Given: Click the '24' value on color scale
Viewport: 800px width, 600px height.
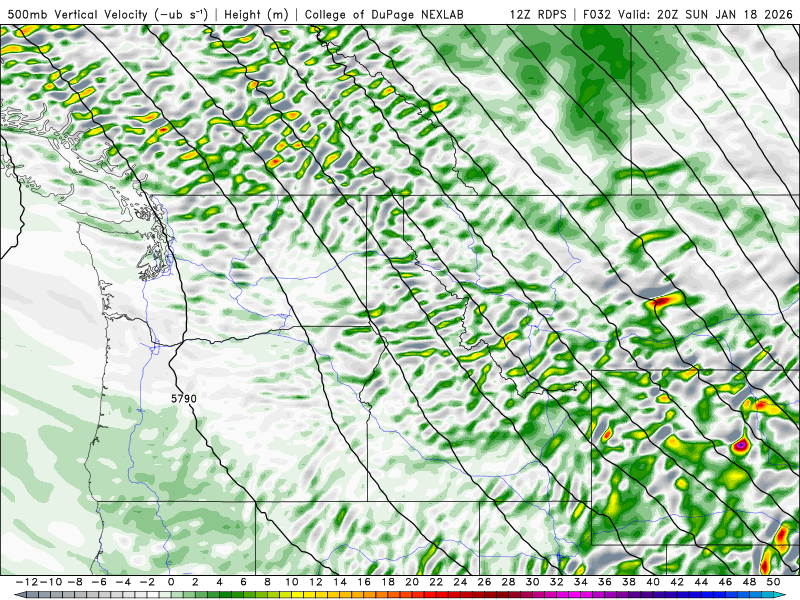Looking at the screenshot, I should pos(460,582).
